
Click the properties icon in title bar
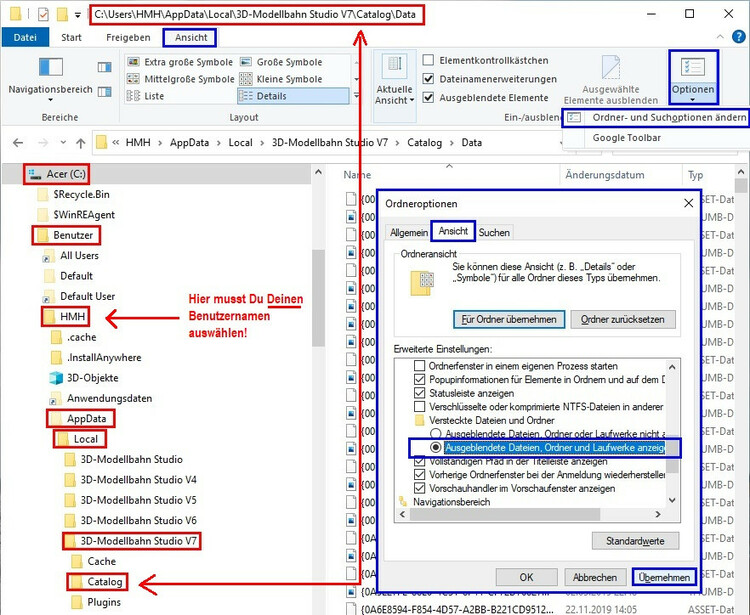click(43, 14)
